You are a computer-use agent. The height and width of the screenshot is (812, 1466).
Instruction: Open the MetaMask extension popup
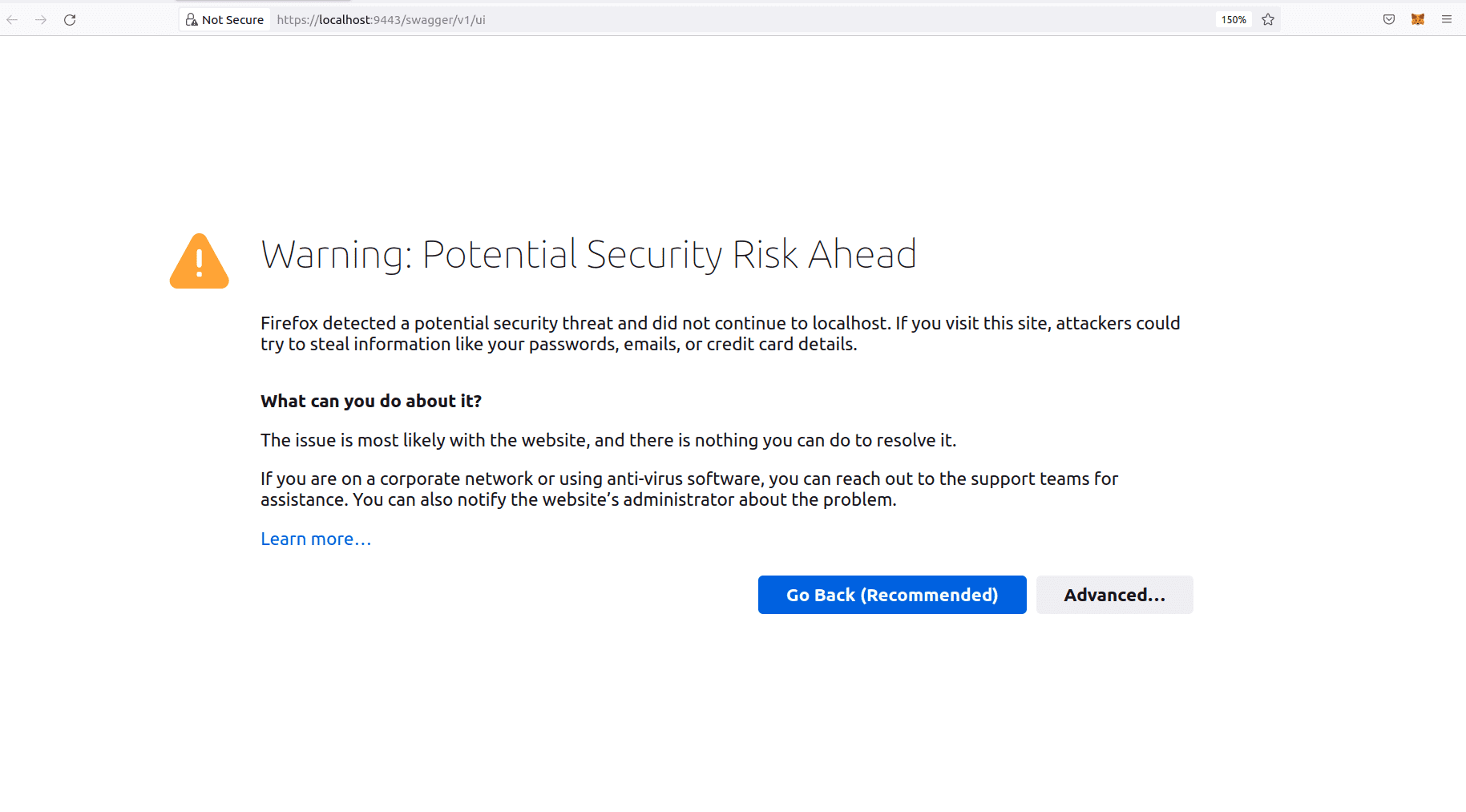[x=1417, y=19]
